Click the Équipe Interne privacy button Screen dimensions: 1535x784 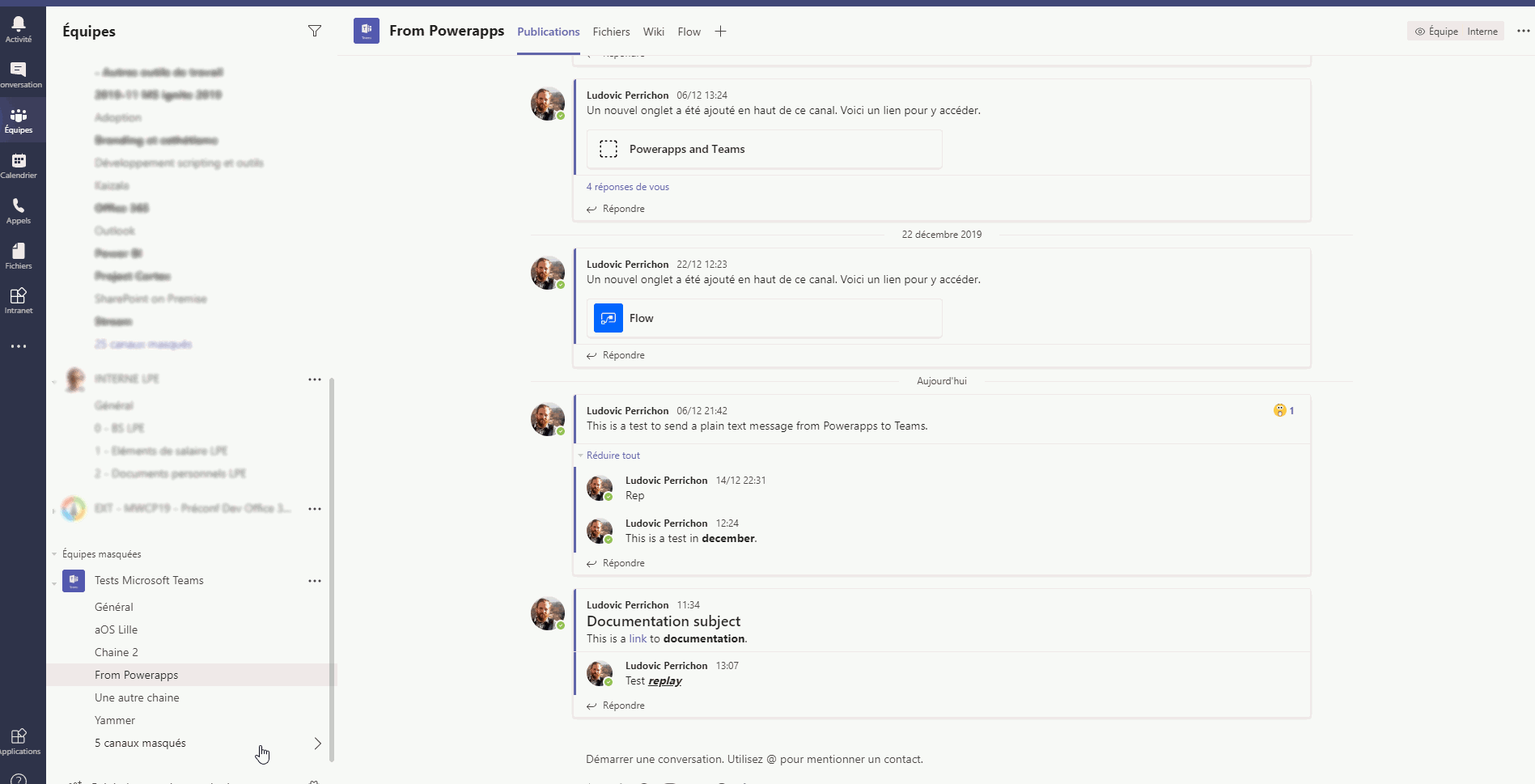[x=1456, y=32]
